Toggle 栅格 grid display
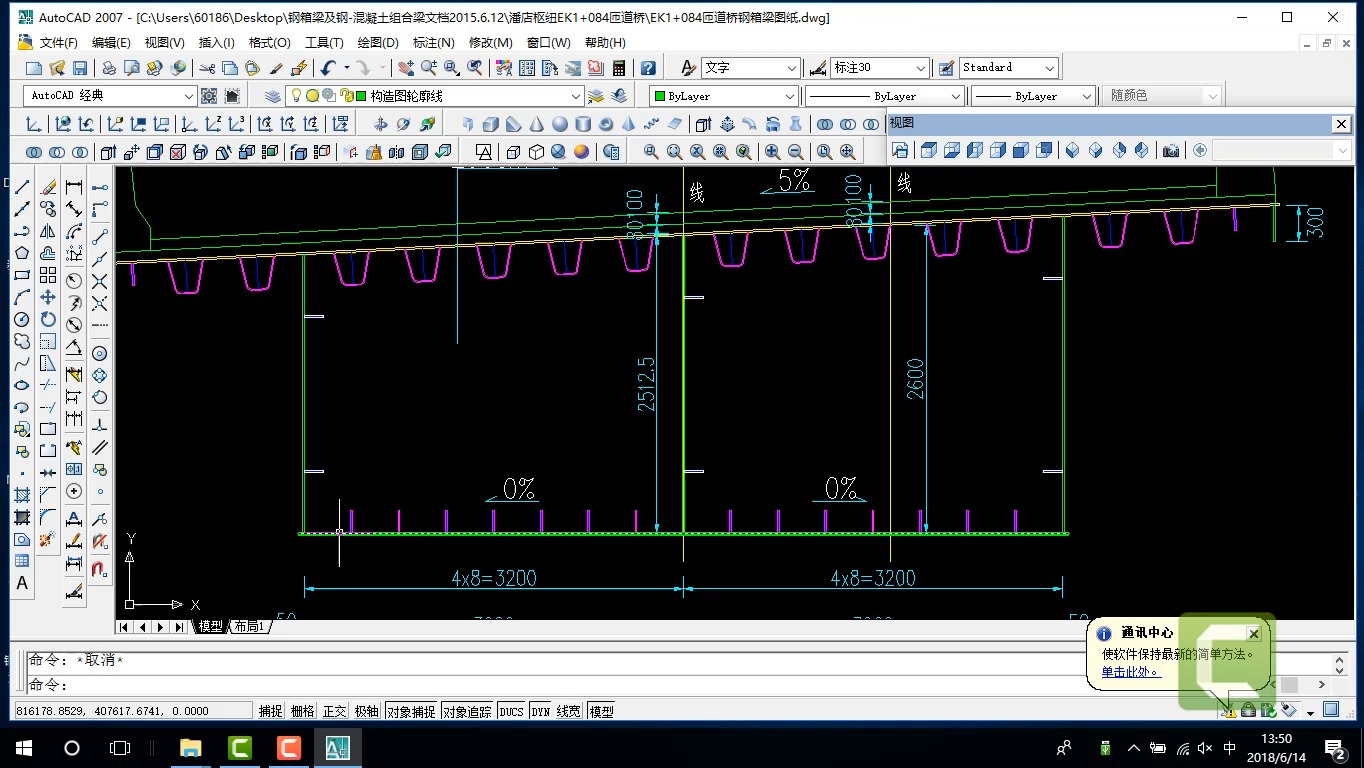This screenshot has width=1364, height=768. coord(302,711)
